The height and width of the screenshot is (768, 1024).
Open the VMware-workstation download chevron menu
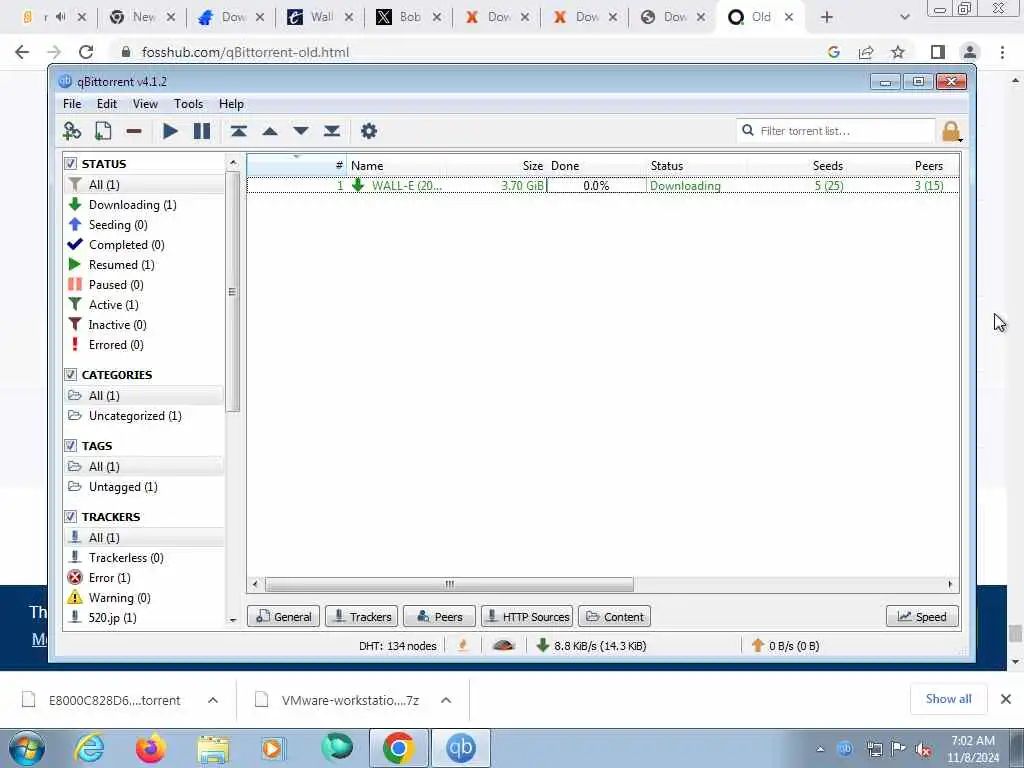[x=446, y=700]
